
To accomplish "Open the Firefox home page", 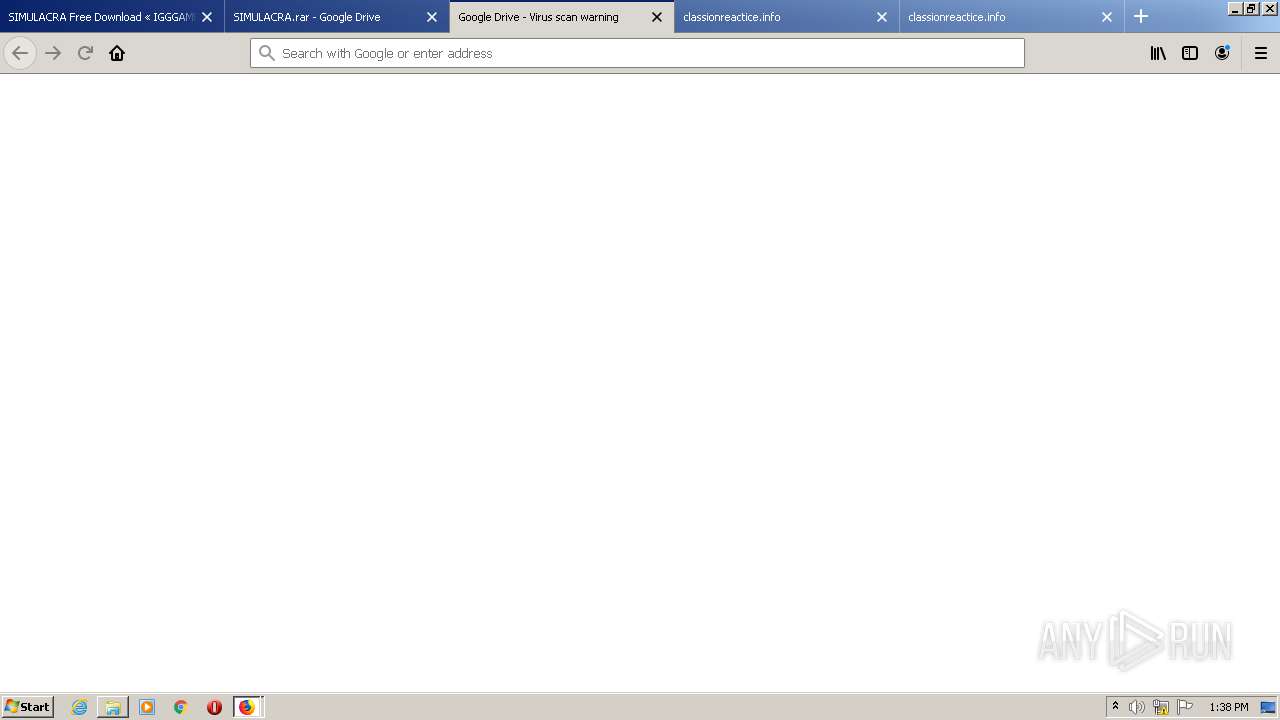I will click(117, 53).
